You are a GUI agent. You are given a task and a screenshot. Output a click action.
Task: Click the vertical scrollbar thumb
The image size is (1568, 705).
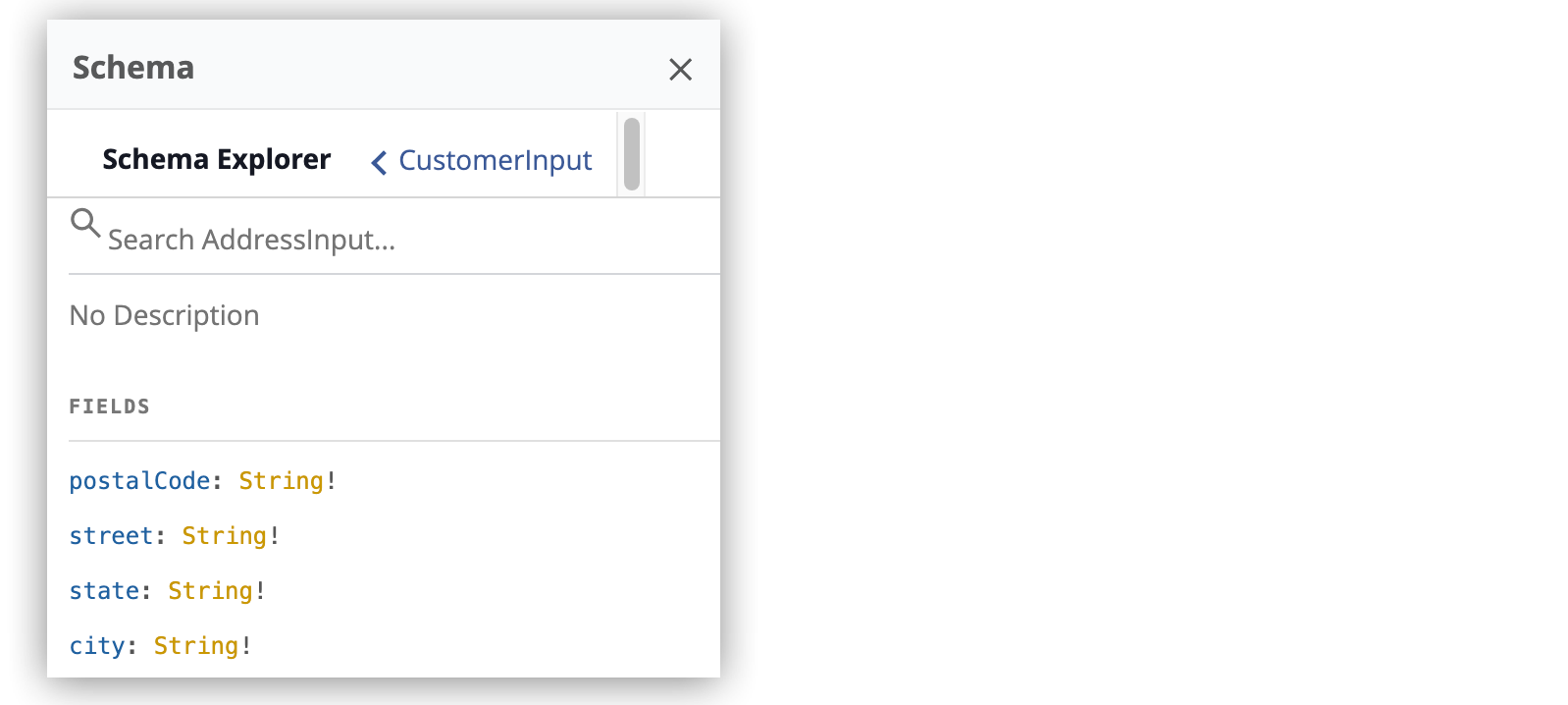click(x=632, y=155)
